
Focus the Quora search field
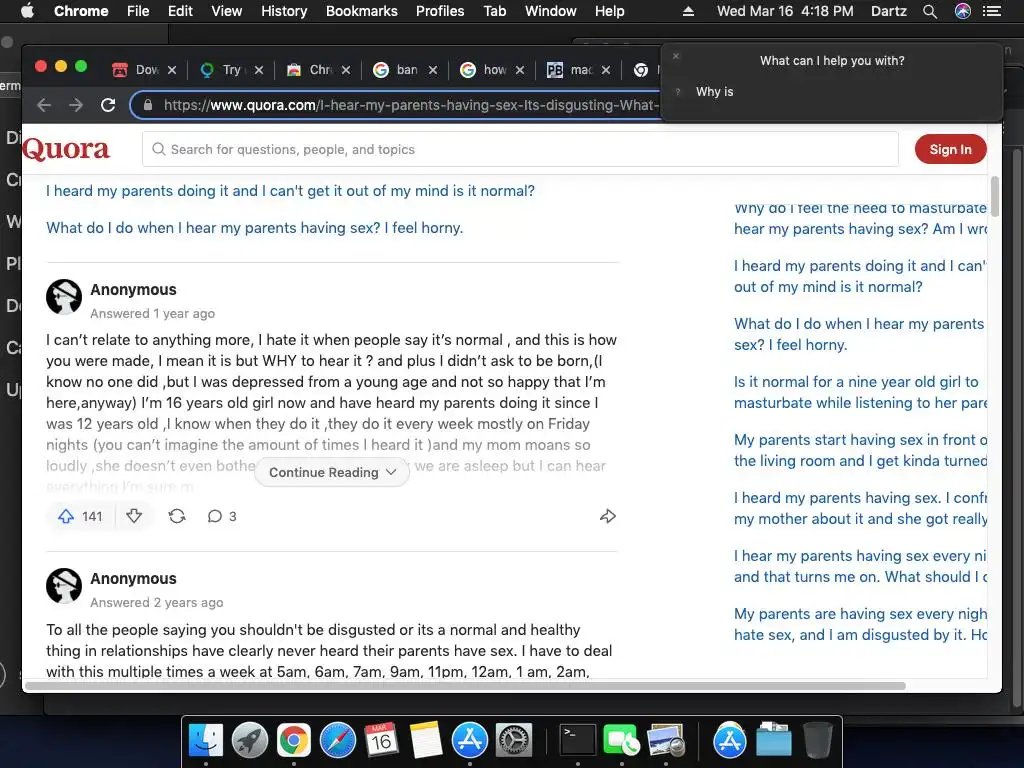tap(520, 150)
